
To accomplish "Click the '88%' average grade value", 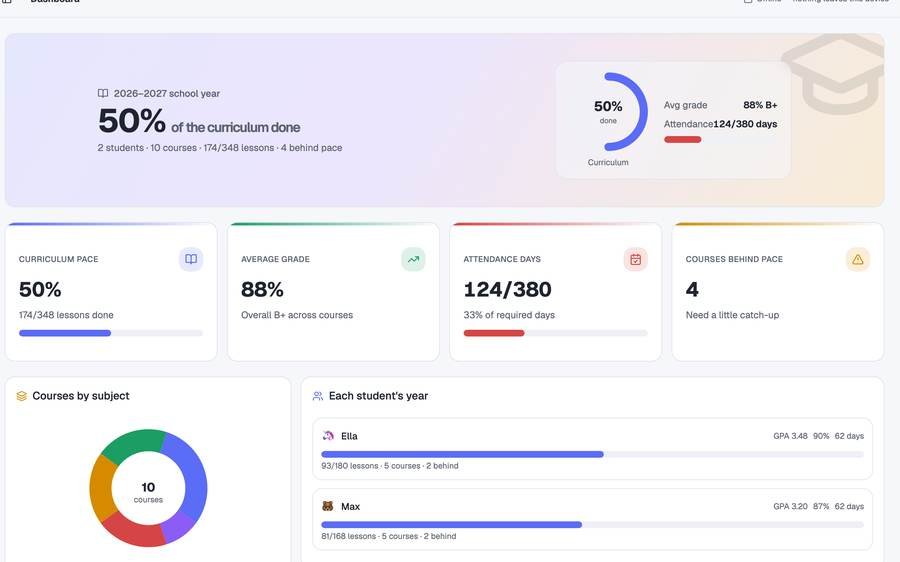I will 262,289.
